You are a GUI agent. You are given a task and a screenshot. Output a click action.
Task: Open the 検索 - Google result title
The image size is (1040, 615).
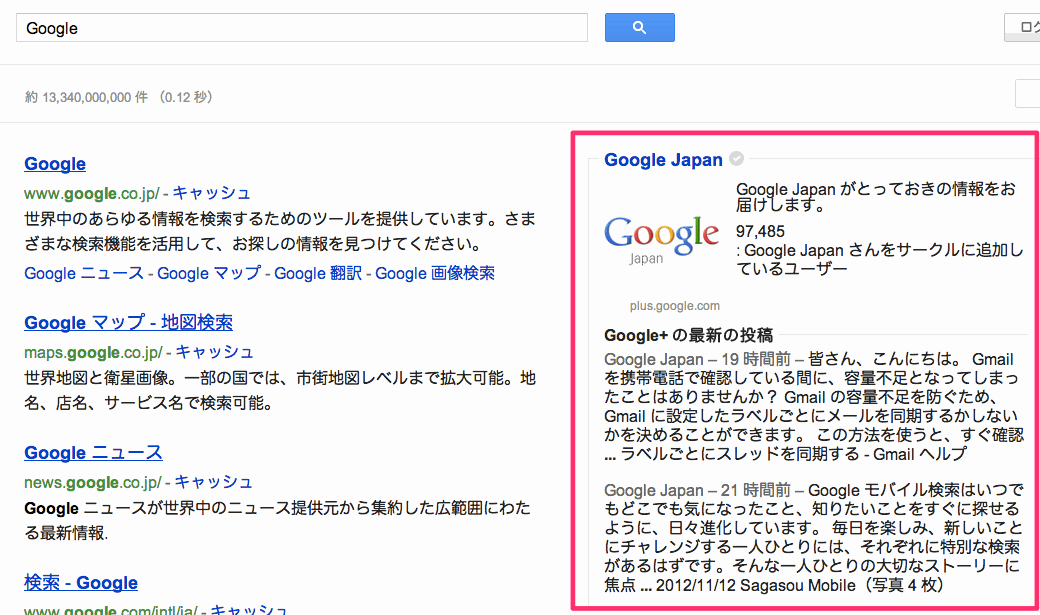81,582
